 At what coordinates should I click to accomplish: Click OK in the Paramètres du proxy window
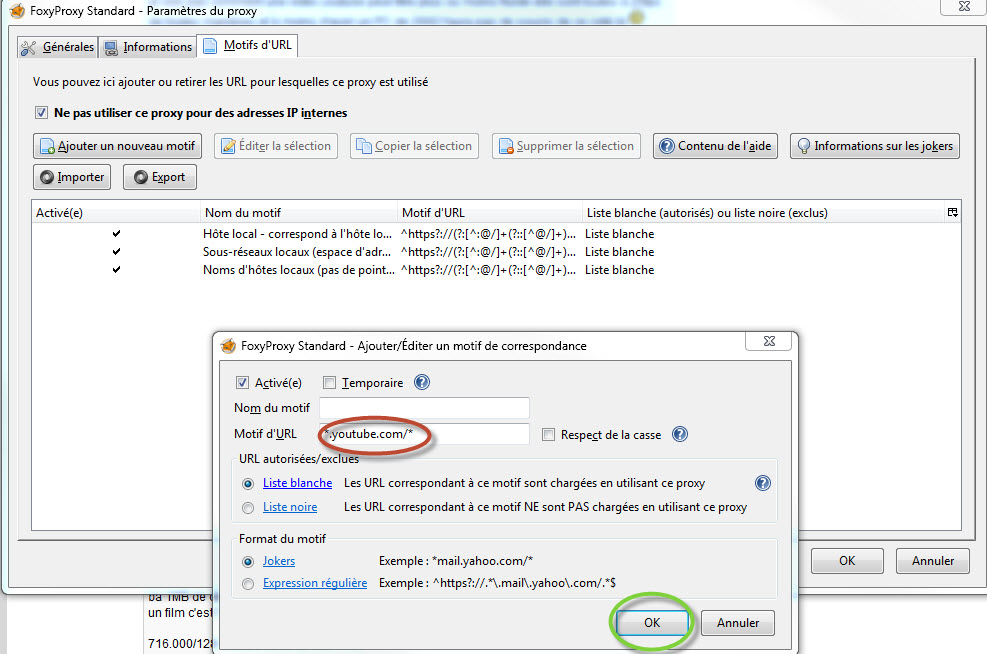[847, 561]
